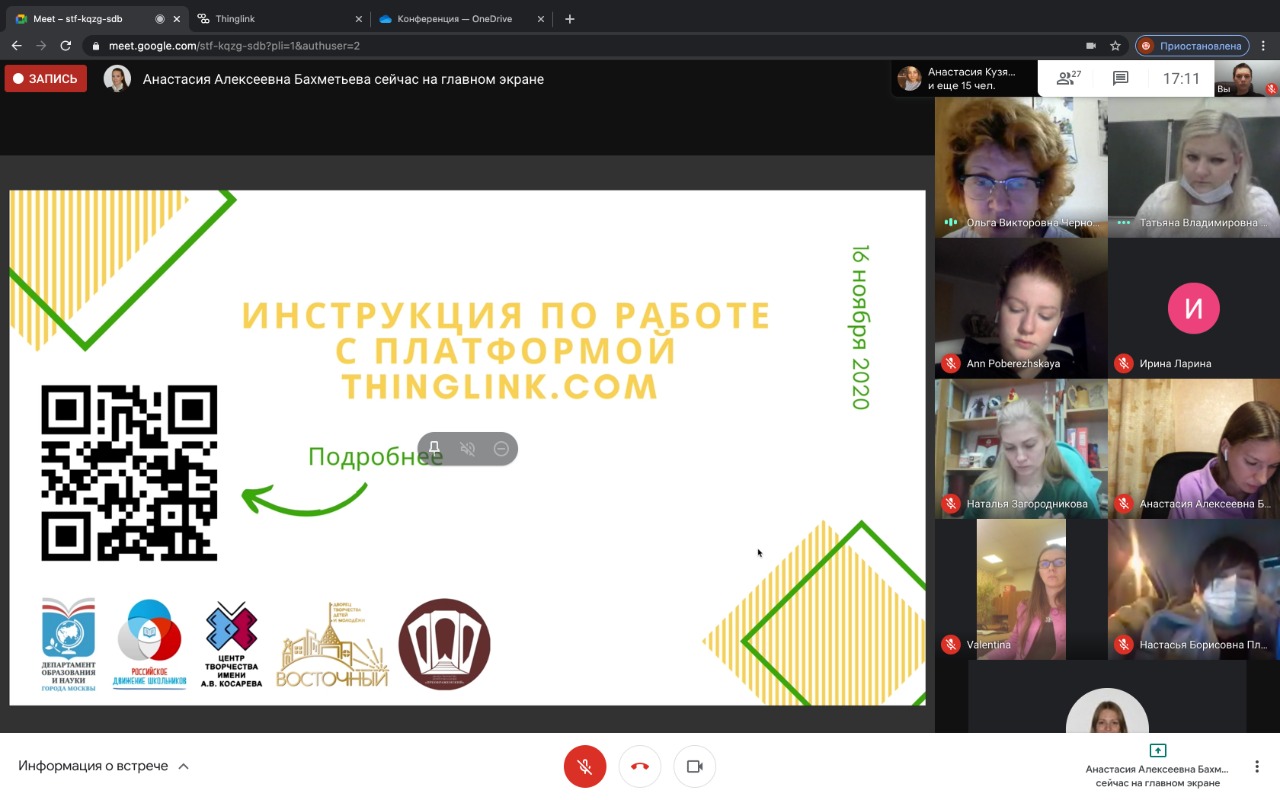Open presentation status at bottom right

(1157, 766)
